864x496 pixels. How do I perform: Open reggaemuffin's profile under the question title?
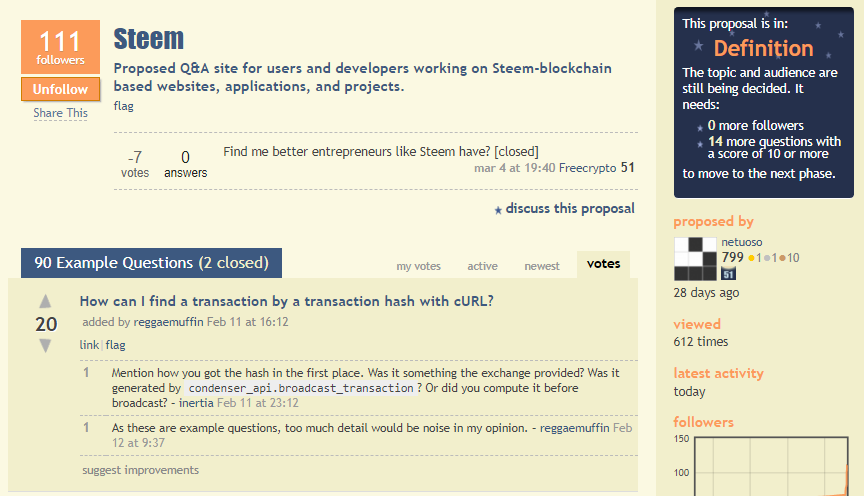click(169, 322)
